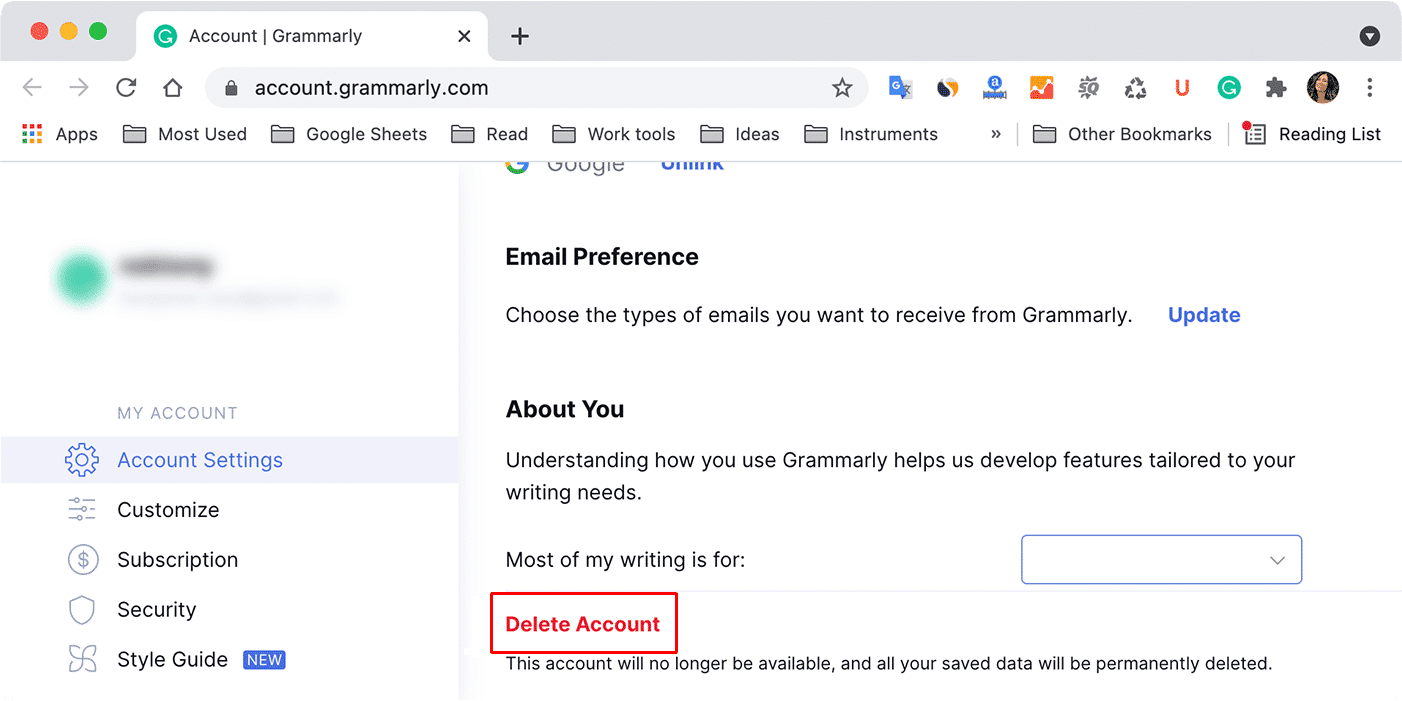The image size is (1402, 701).
Task: Open the SQ extension icon
Action: (x=1088, y=88)
